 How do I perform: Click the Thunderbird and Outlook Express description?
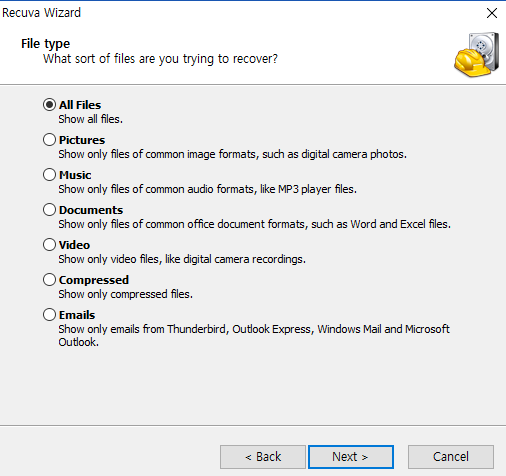254,336
